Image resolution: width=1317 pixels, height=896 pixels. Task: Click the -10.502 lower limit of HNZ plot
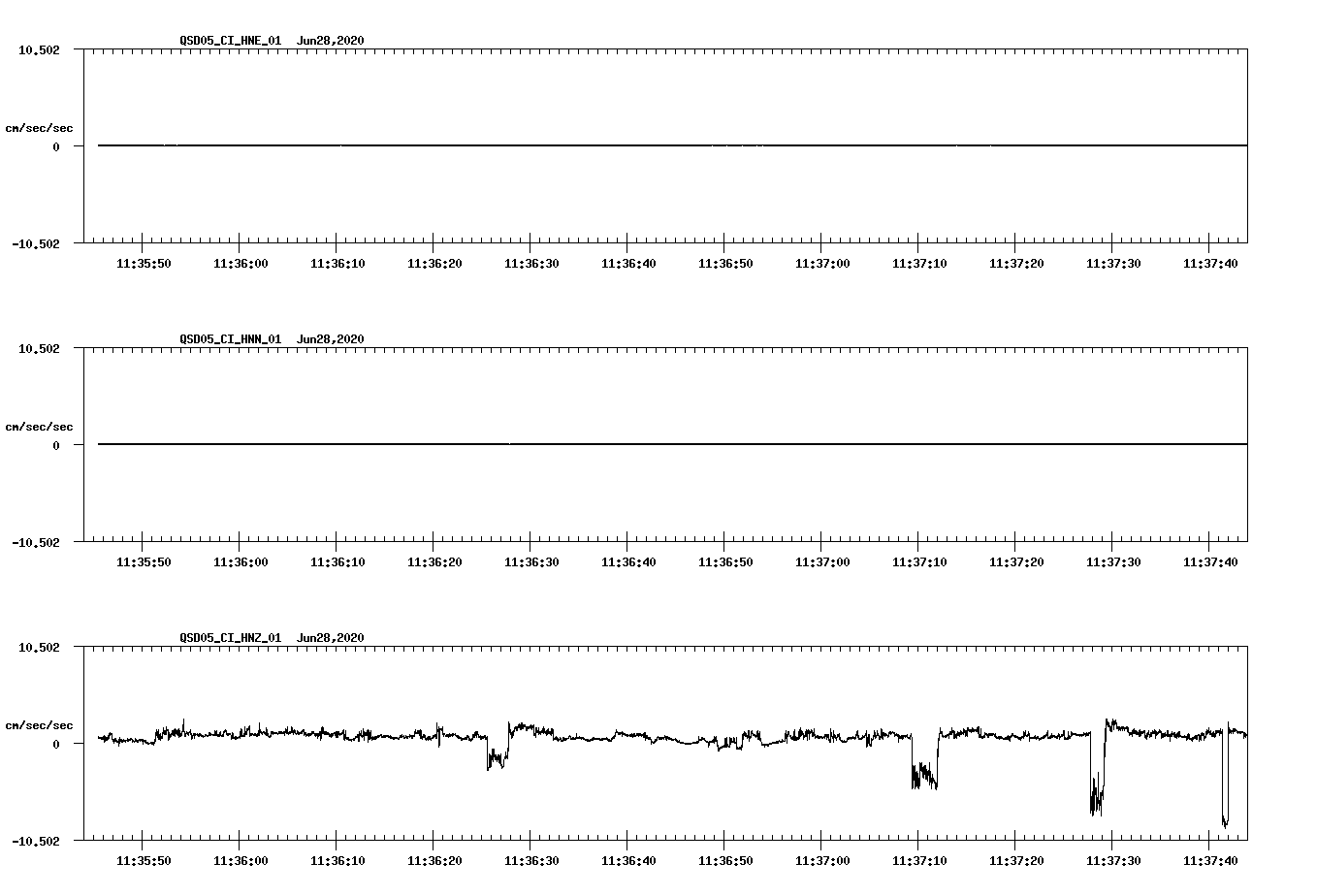click(36, 841)
